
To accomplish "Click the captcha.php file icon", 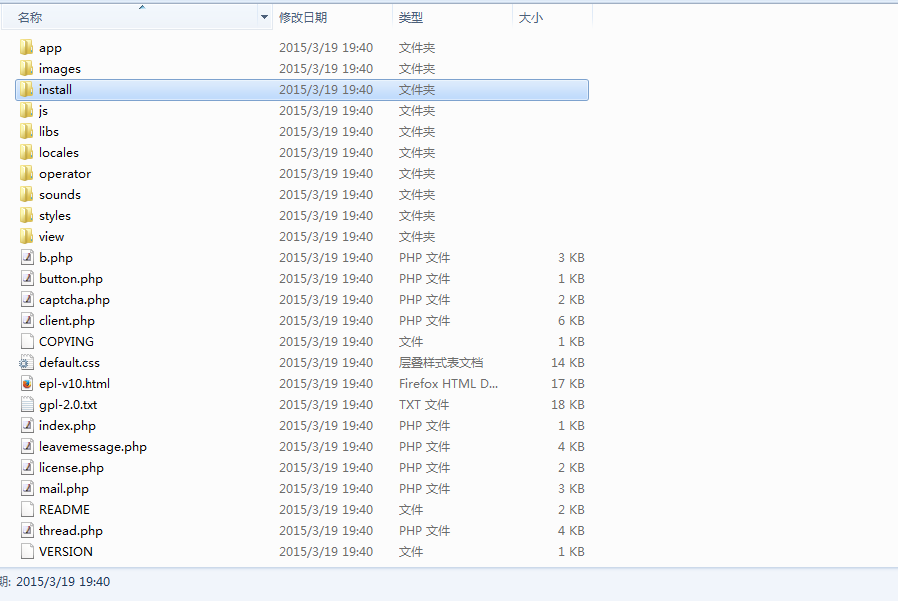I will click(27, 300).
